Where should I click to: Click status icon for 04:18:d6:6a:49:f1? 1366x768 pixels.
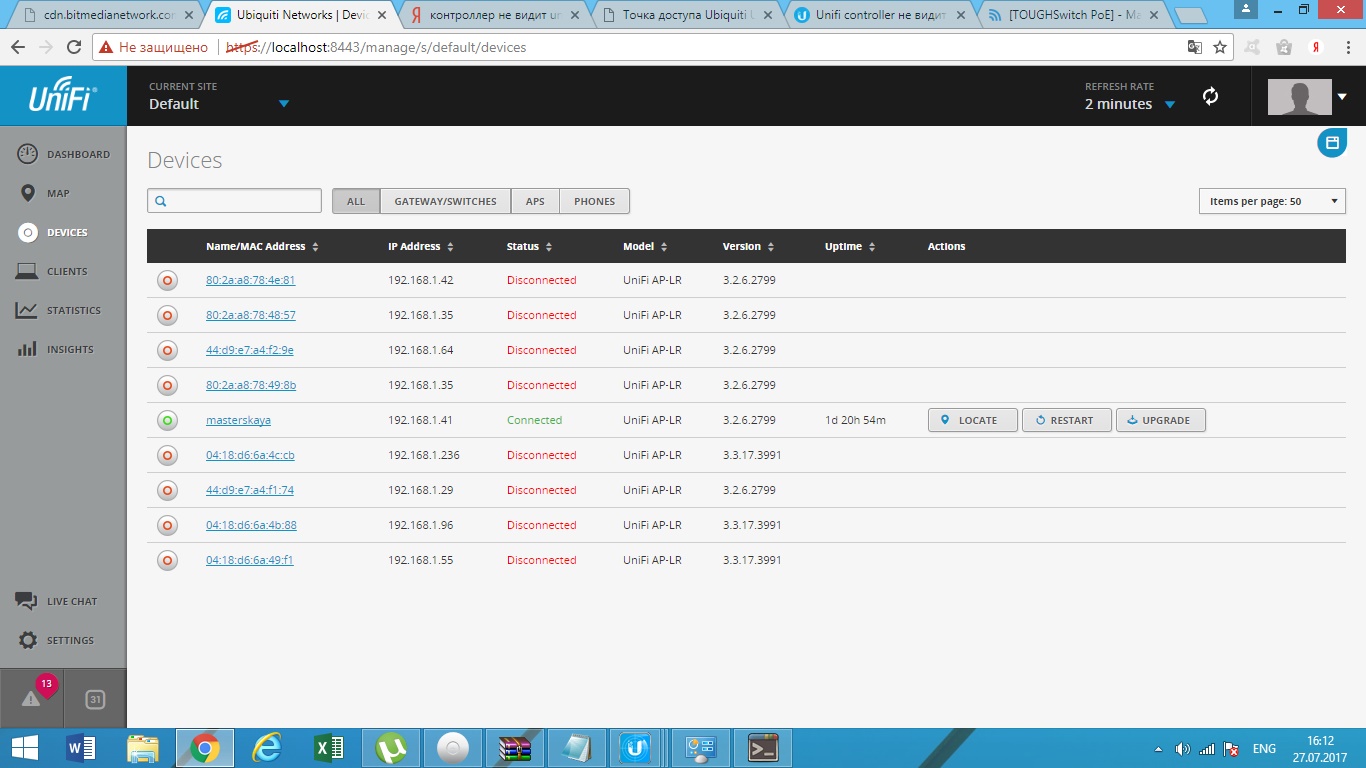pyautogui.click(x=167, y=561)
